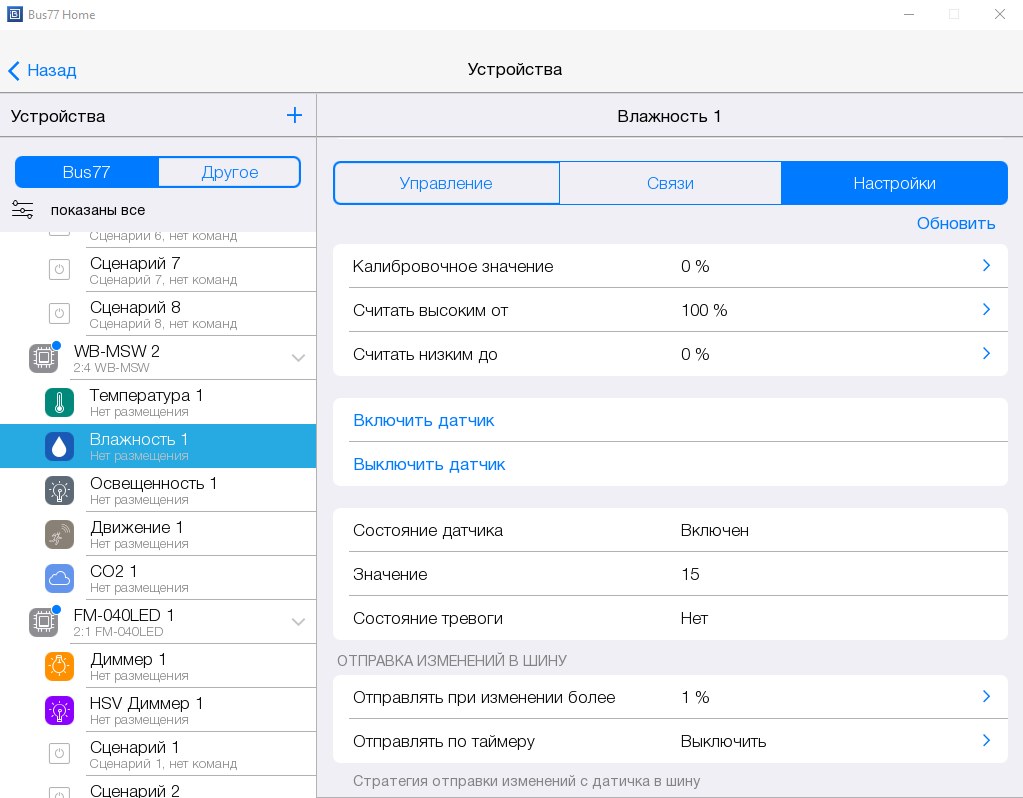Click the WB-MSW 2 chip icon

click(43, 358)
